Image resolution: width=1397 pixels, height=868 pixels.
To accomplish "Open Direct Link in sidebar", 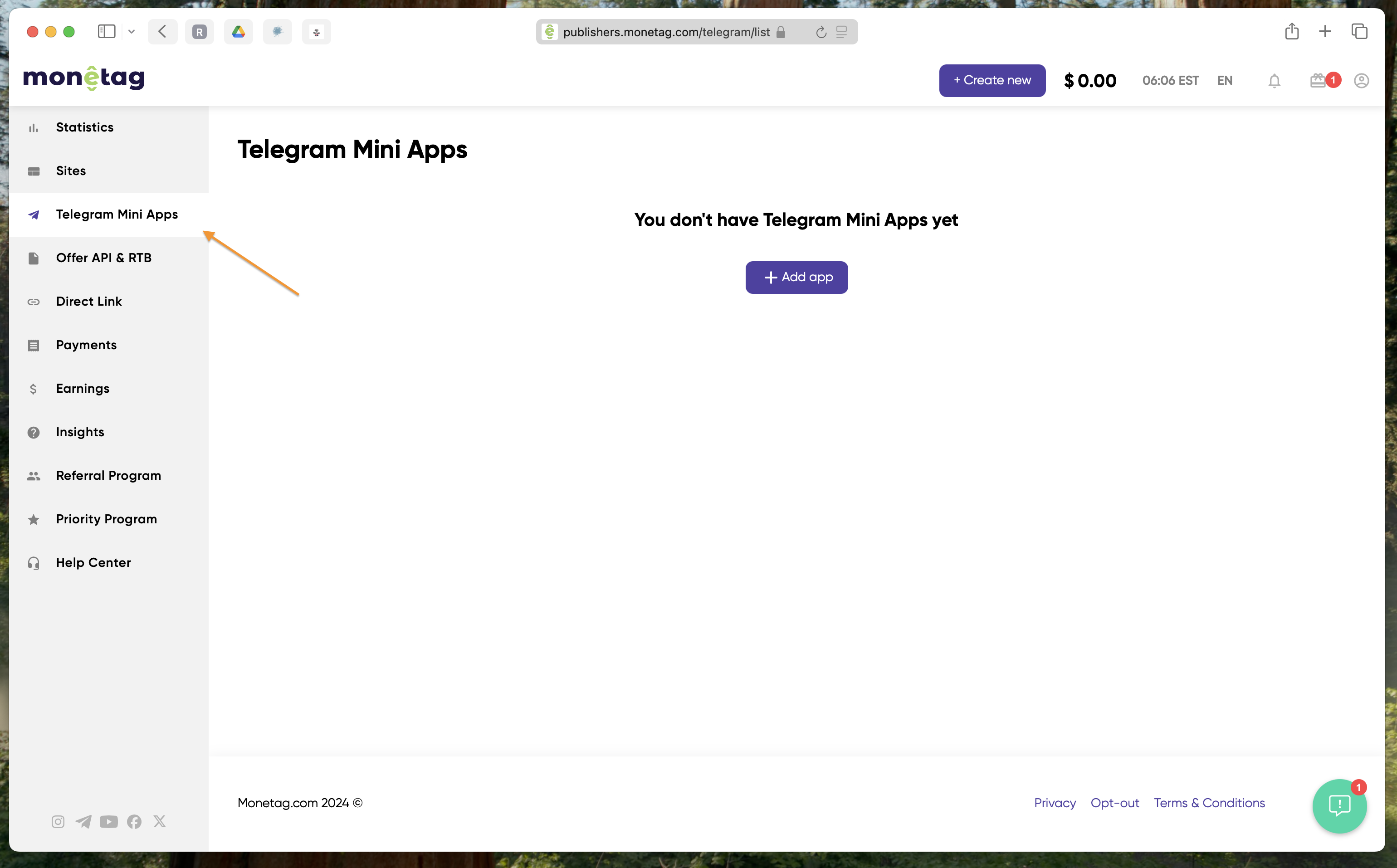I will point(88,302).
